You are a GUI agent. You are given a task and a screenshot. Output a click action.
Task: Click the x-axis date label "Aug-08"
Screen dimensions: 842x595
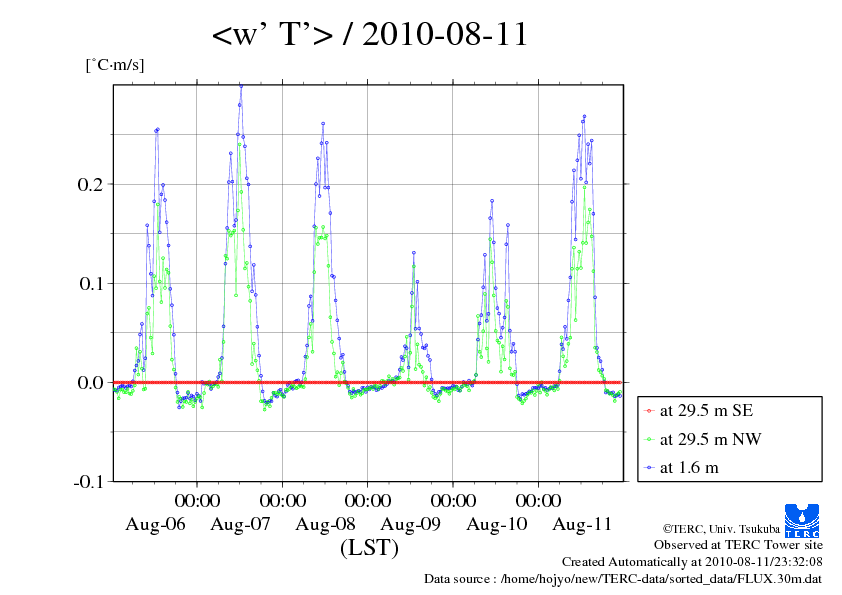coord(325,524)
